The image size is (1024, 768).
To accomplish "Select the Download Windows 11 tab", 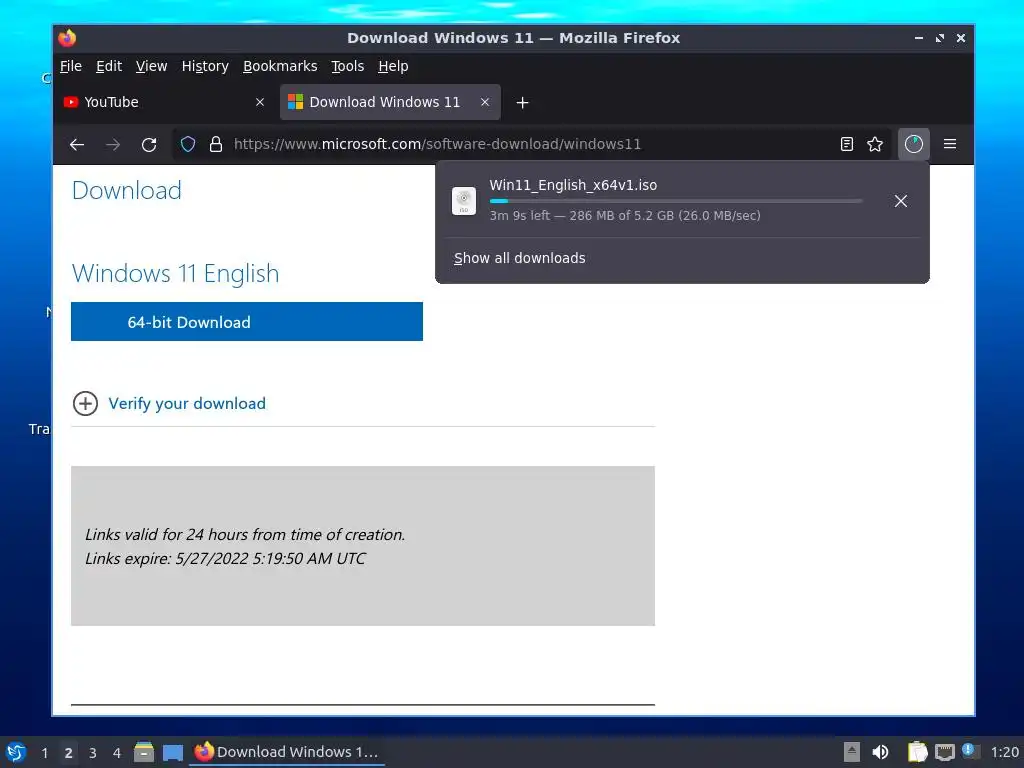I will (390, 102).
